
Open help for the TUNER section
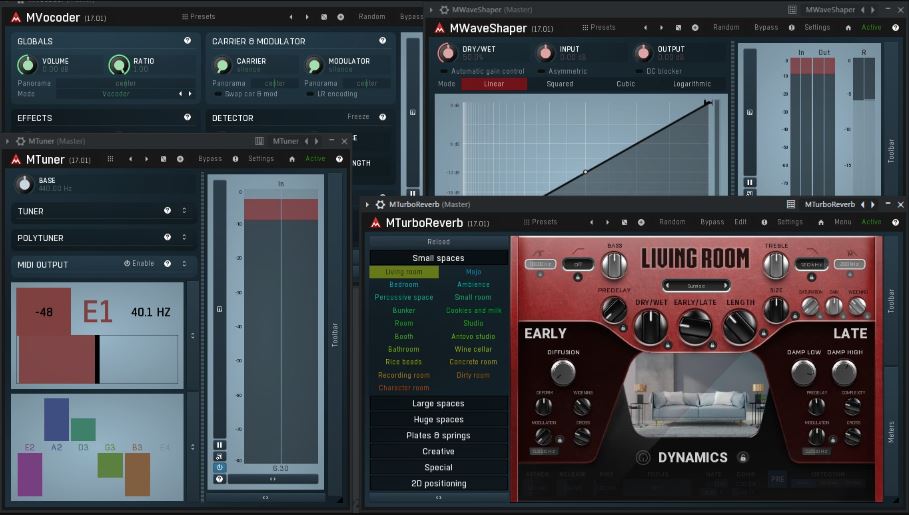(167, 211)
